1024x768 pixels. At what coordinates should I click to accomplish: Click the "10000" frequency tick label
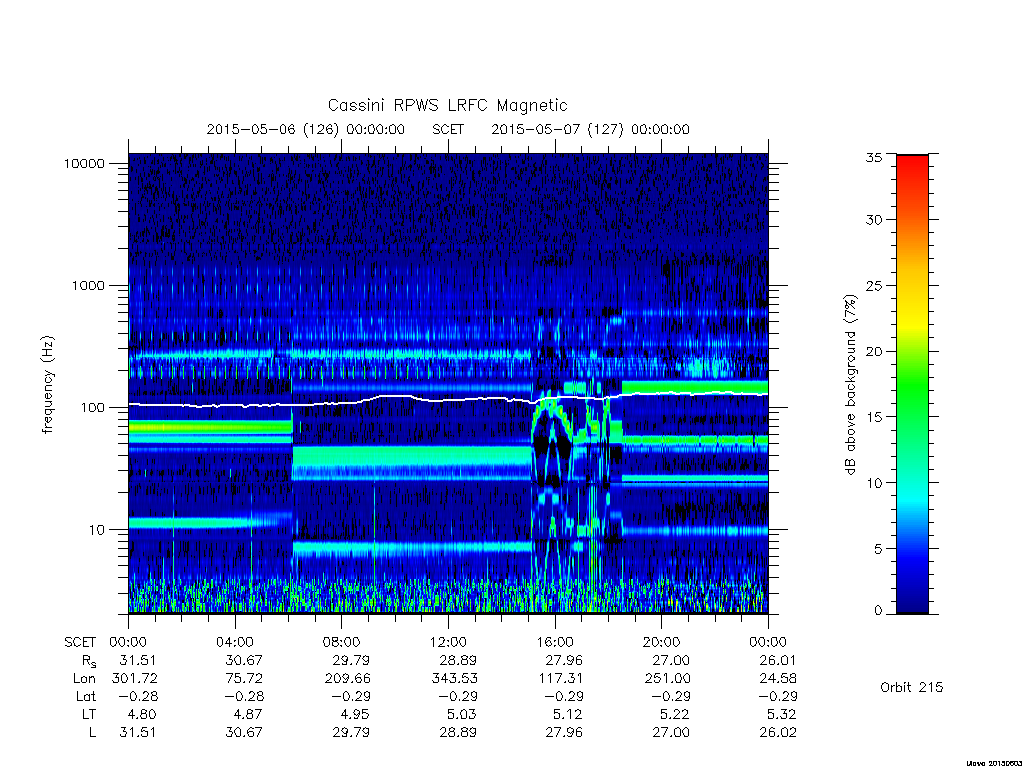point(84,164)
